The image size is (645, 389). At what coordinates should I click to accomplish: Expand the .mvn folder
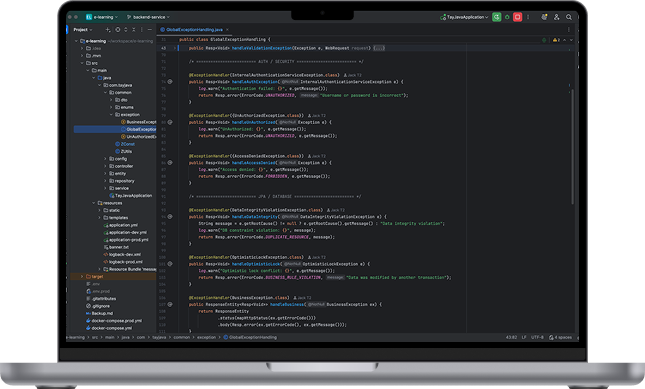pos(82,56)
